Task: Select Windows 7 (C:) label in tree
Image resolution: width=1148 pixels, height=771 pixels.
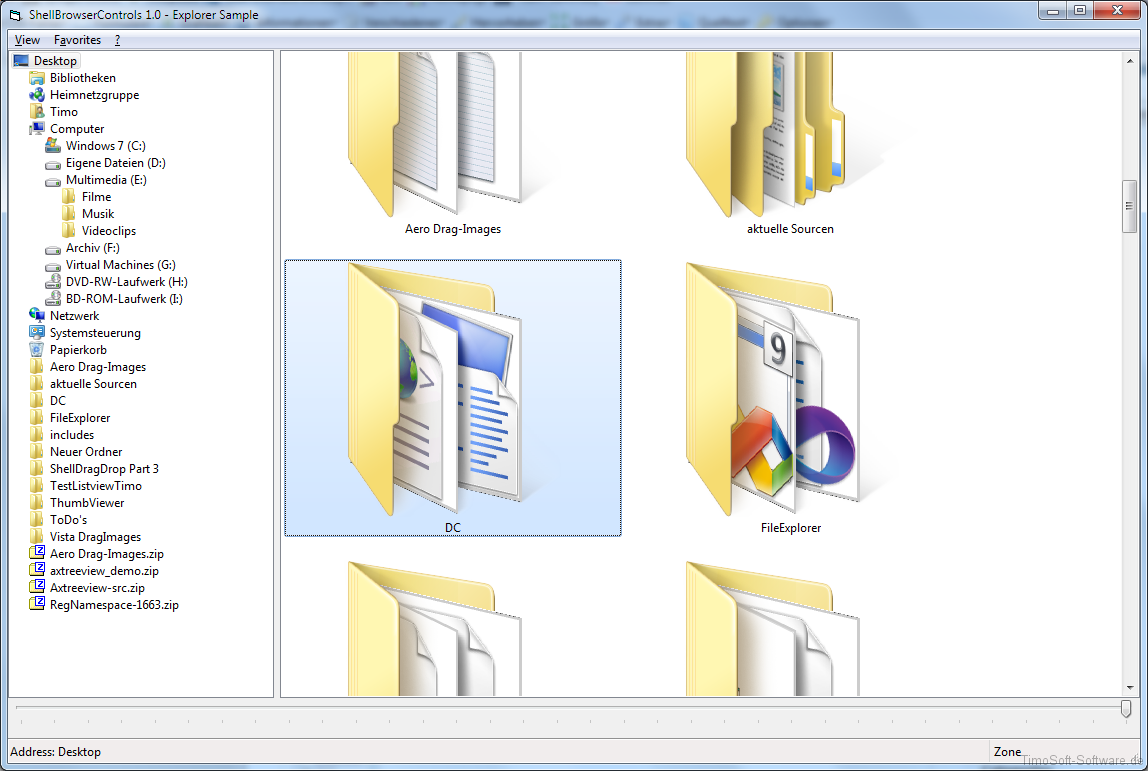Action: tap(105, 146)
